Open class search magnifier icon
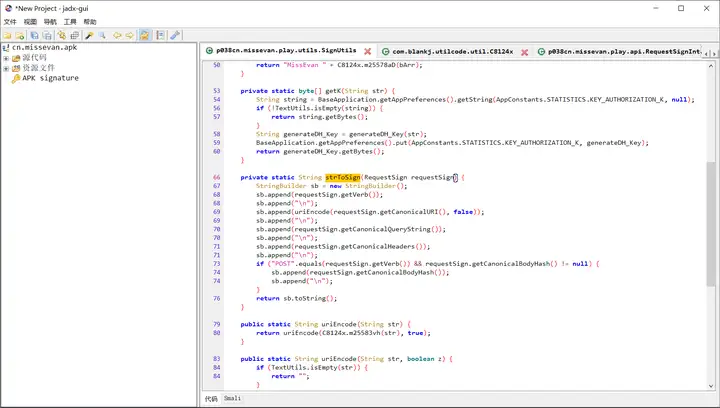Viewport: 720px width, 408px height. [x=102, y=35]
